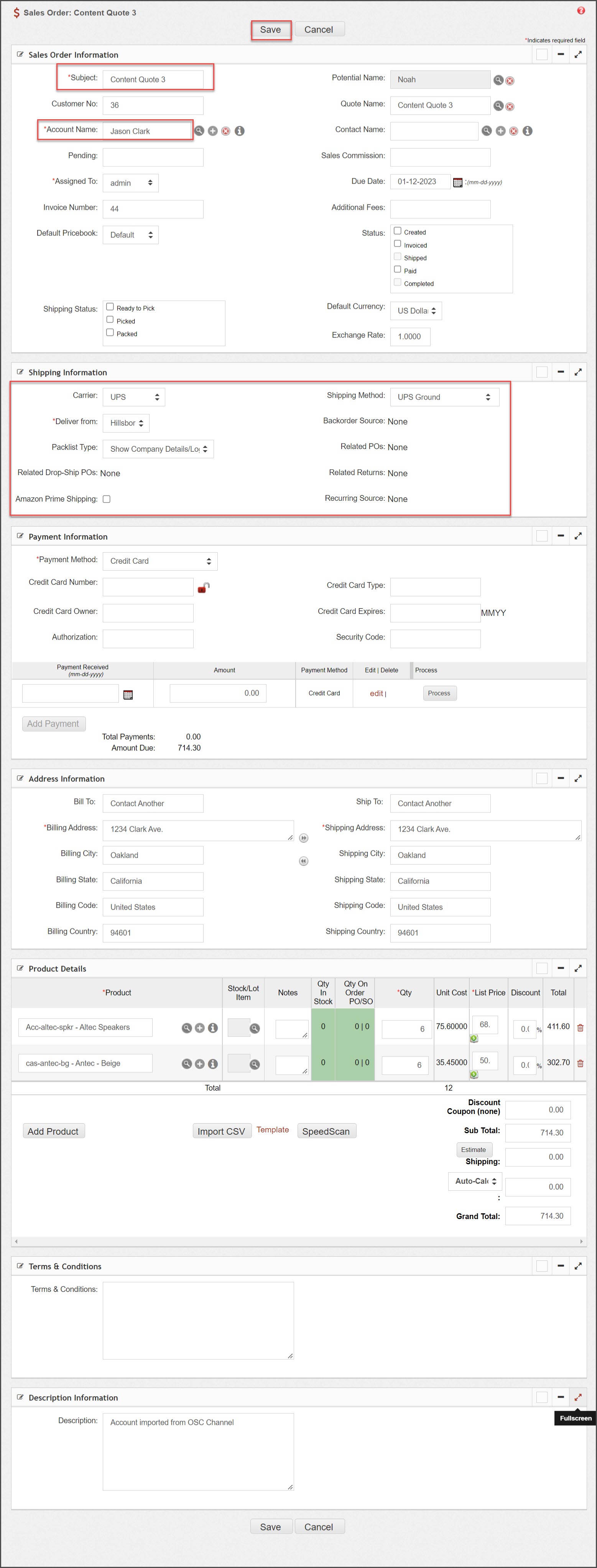
Task: Copy billing address to shipping arrow icon
Action: pyautogui.click(x=304, y=837)
